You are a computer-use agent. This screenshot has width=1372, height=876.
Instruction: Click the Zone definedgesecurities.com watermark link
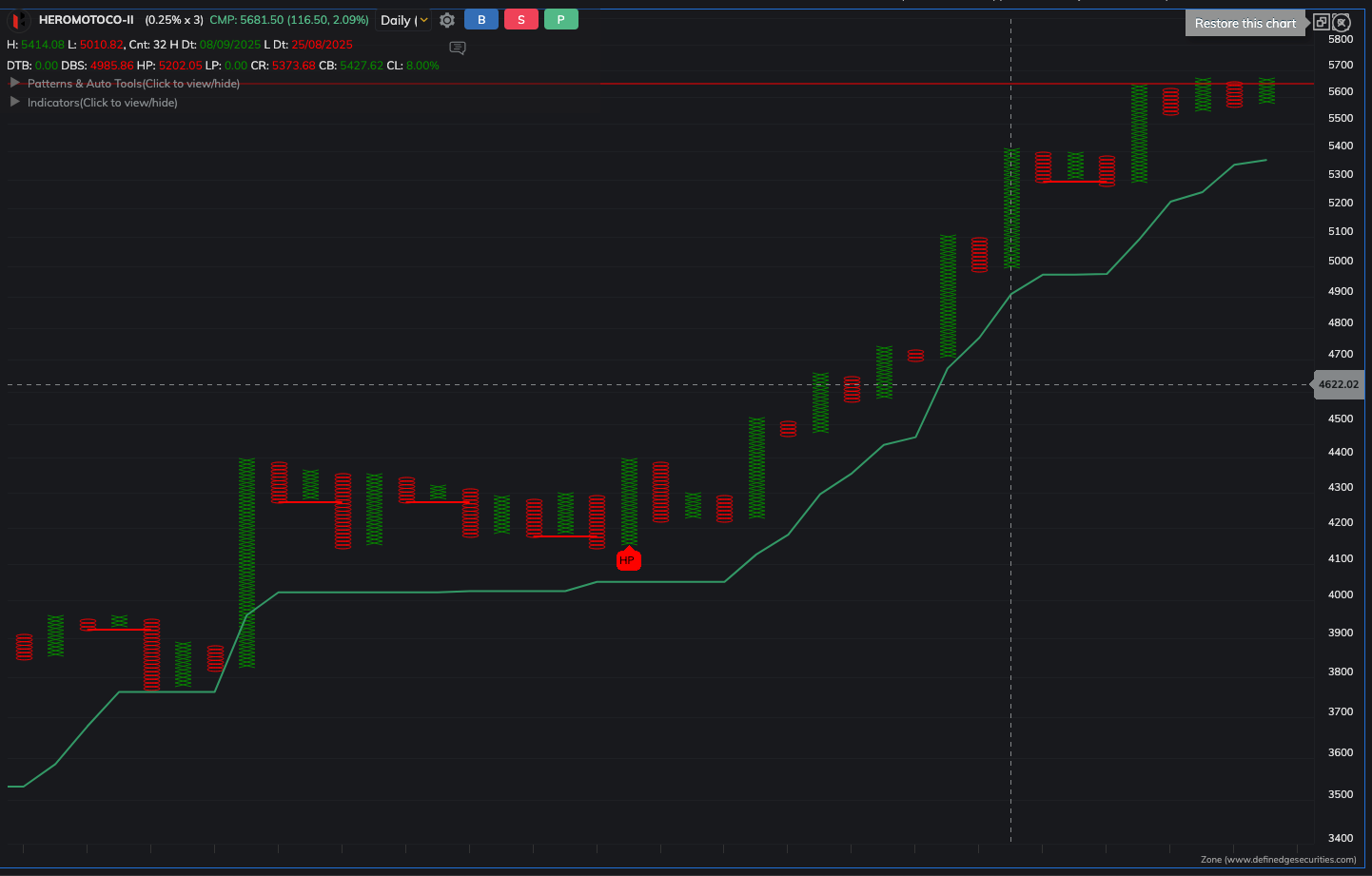pos(1278,859)
